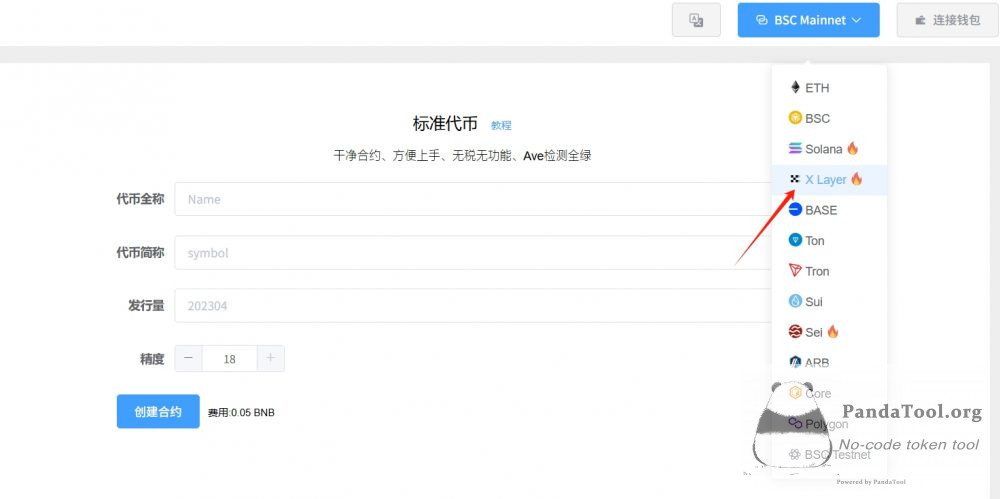
Task: Click the Solana striped logo icon
Action: point(795,149)
